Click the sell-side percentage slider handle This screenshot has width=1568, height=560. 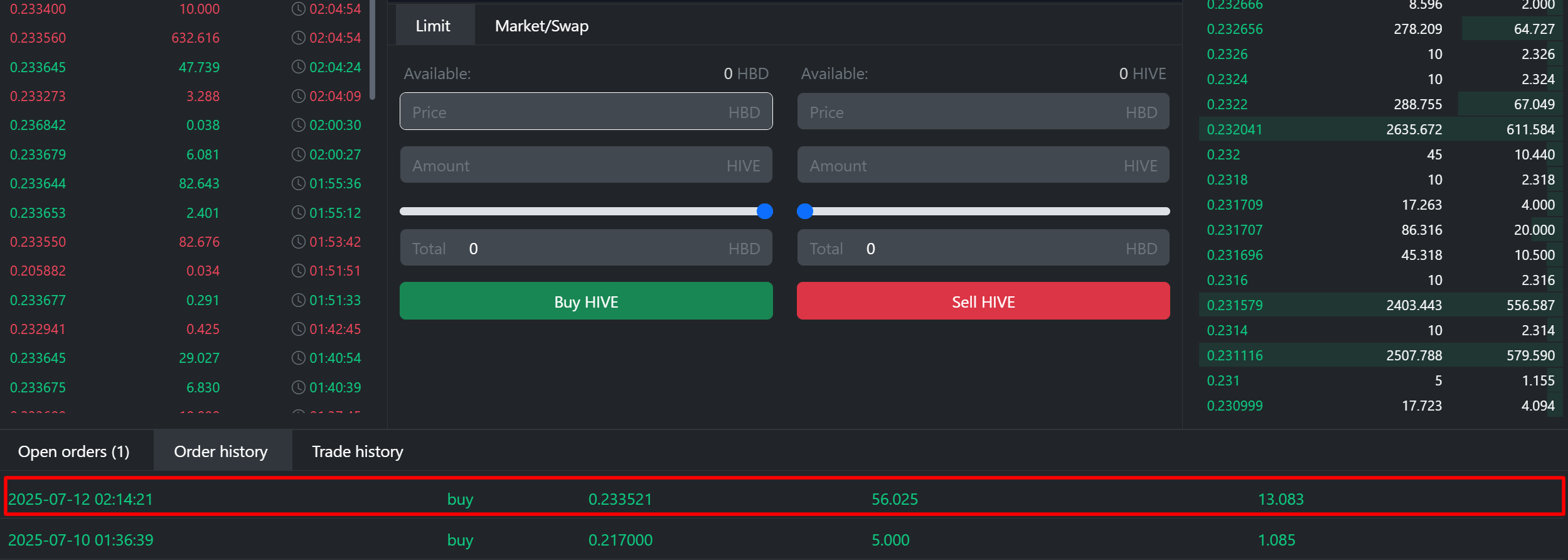tap(805, 212)
